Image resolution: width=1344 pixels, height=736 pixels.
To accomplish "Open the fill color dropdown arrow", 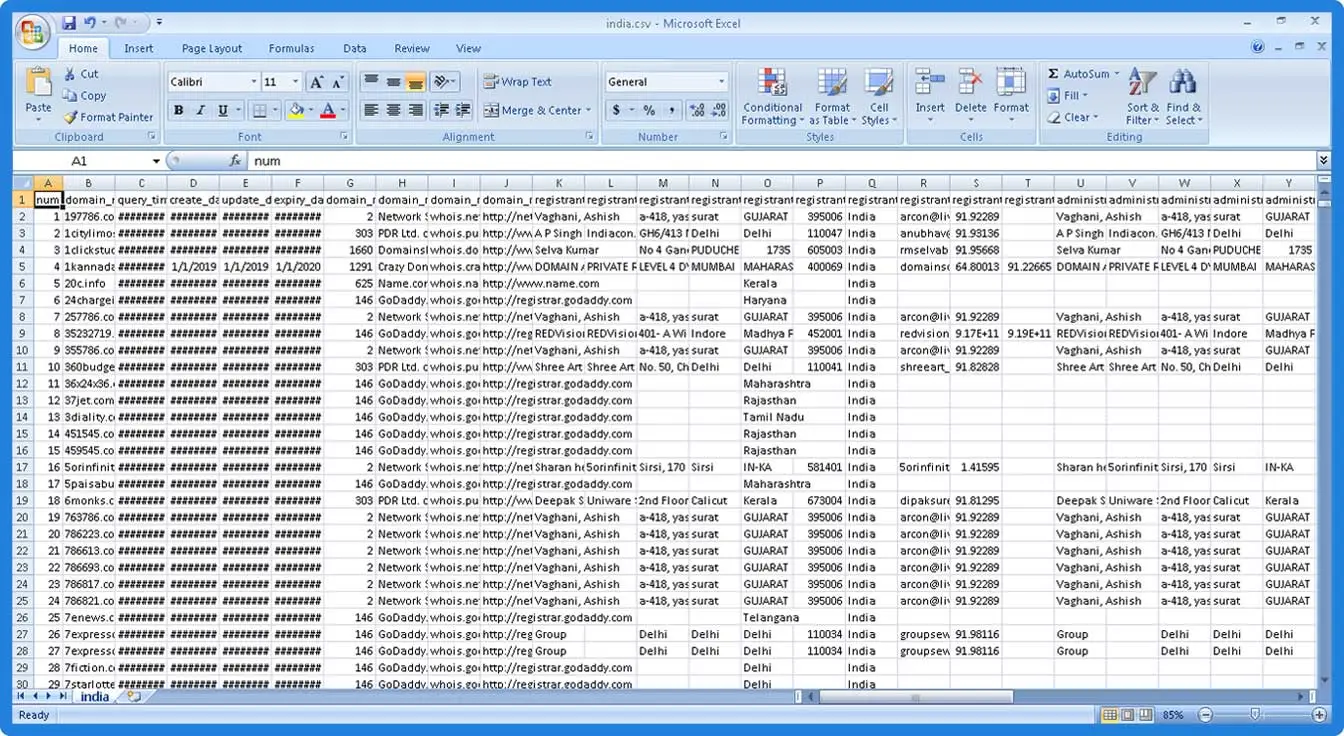I will [311, 110].
